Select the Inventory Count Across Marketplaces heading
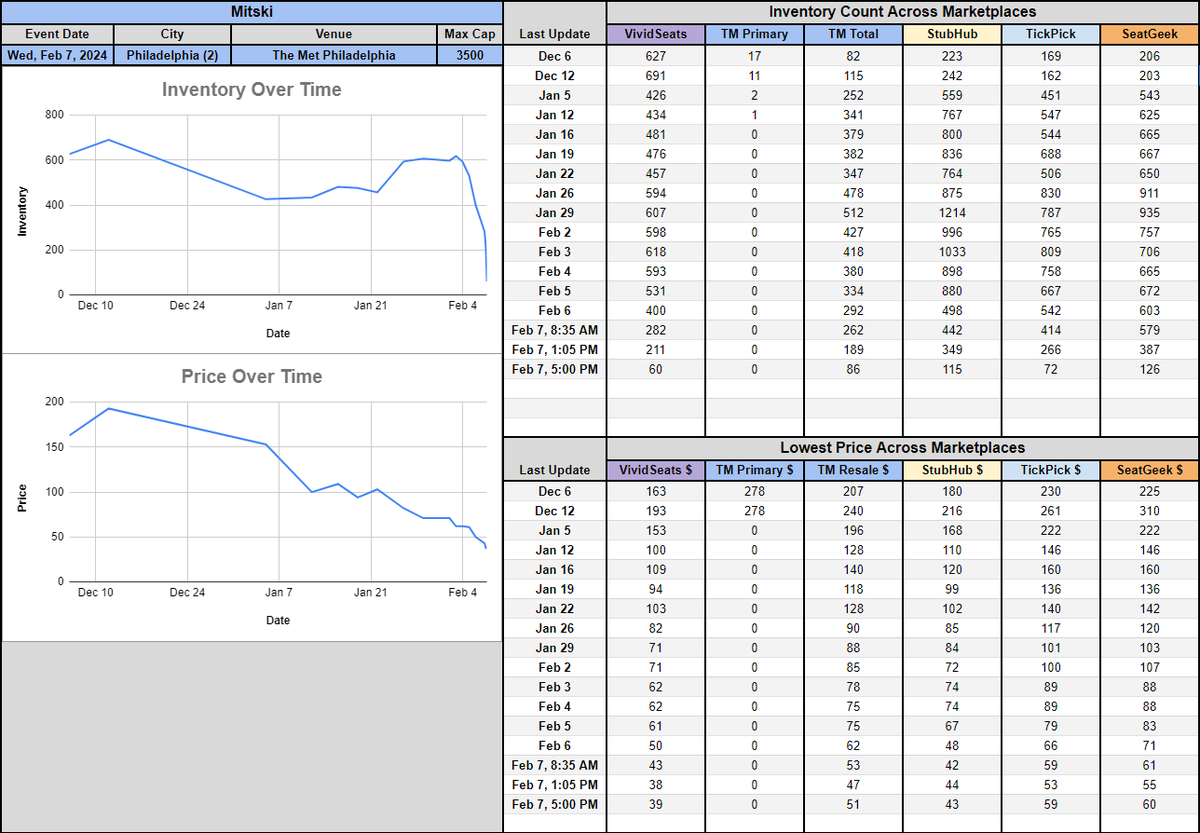 [x=902, y=12]
